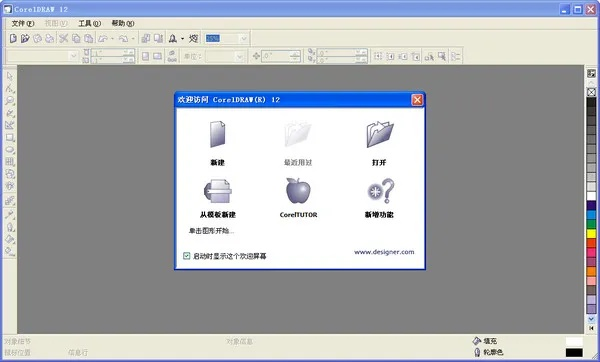Open 新增功能 (What's New) question mark icon
Image resolution: width=600 pixels, height=362 pixels.
point(380,191)
